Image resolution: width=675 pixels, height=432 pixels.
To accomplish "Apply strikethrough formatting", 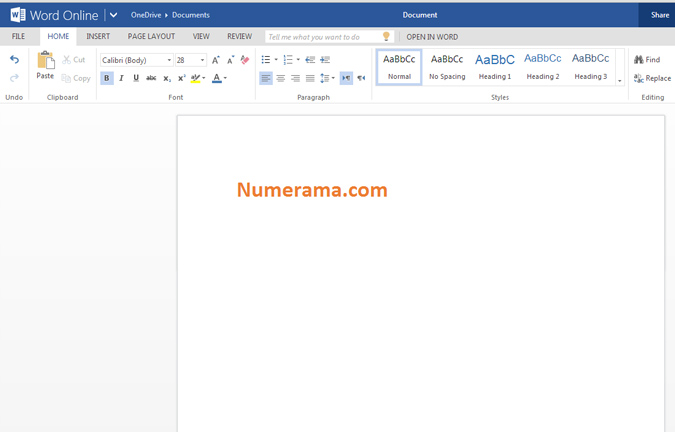I will pyautogui.click(x=151, y=78).
